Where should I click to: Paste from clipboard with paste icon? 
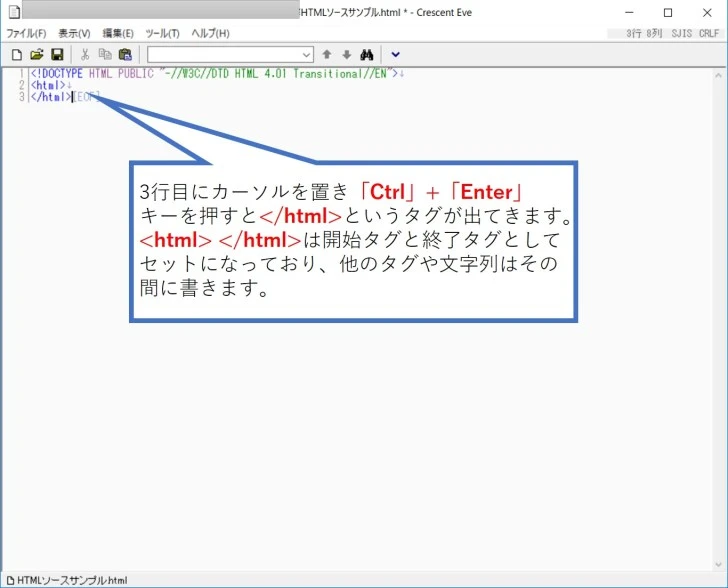coord(125,55)
